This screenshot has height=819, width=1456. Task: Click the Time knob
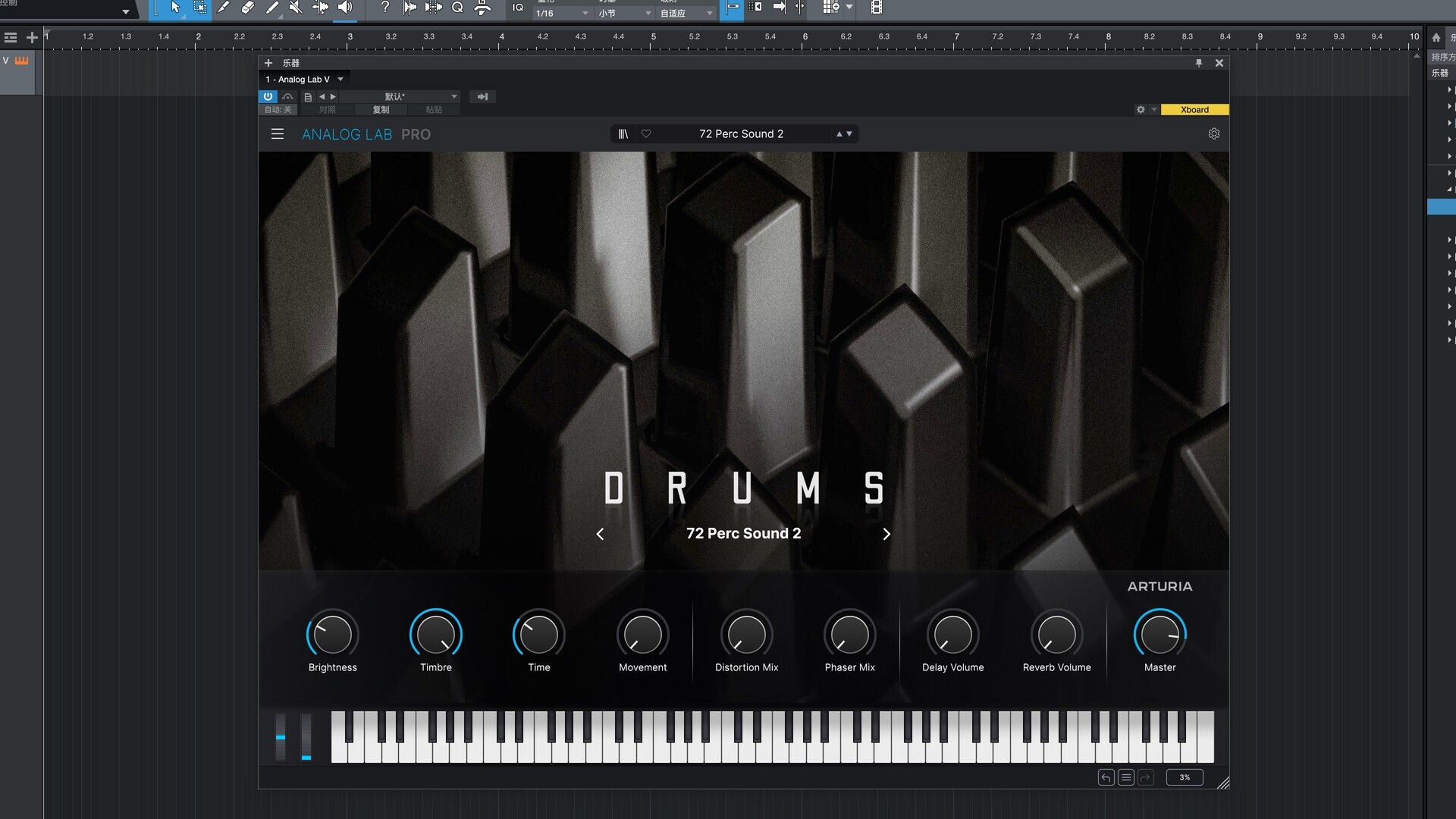(x=539, y=635)
